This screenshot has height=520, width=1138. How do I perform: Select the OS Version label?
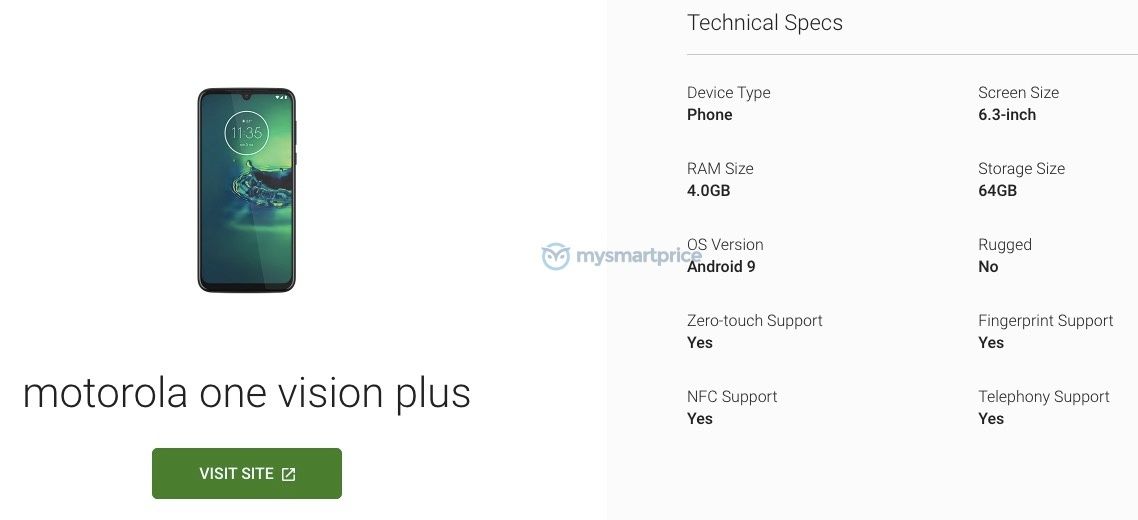click(725, 245)
